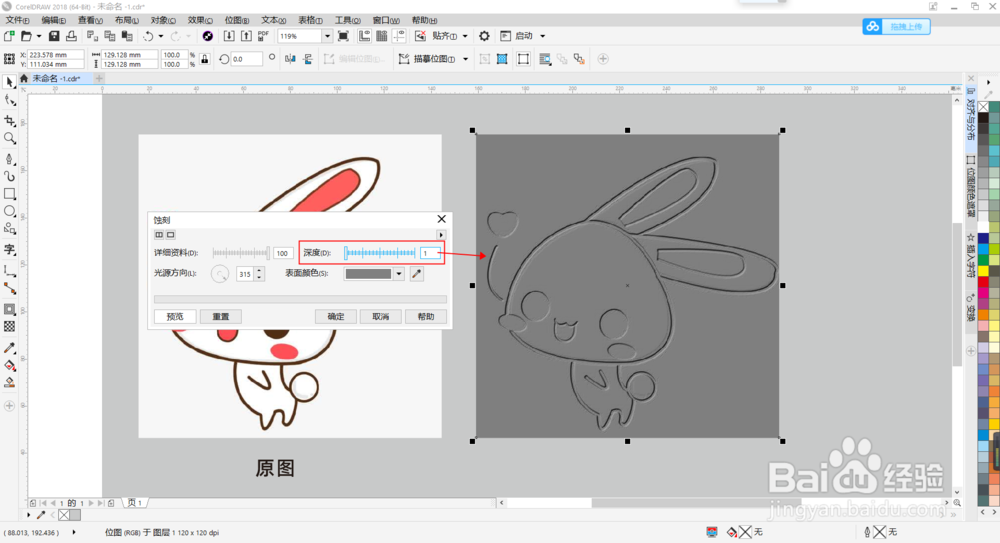Open the 文件 File menu
The width and height of the screenshot is (1000, 543).
[x=17, y=20]
